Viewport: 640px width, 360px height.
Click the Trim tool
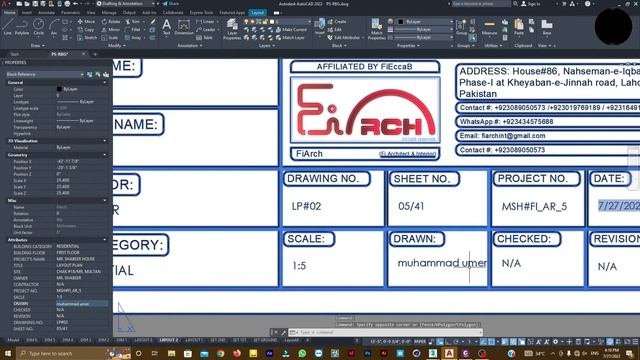[x=133, y=22]
